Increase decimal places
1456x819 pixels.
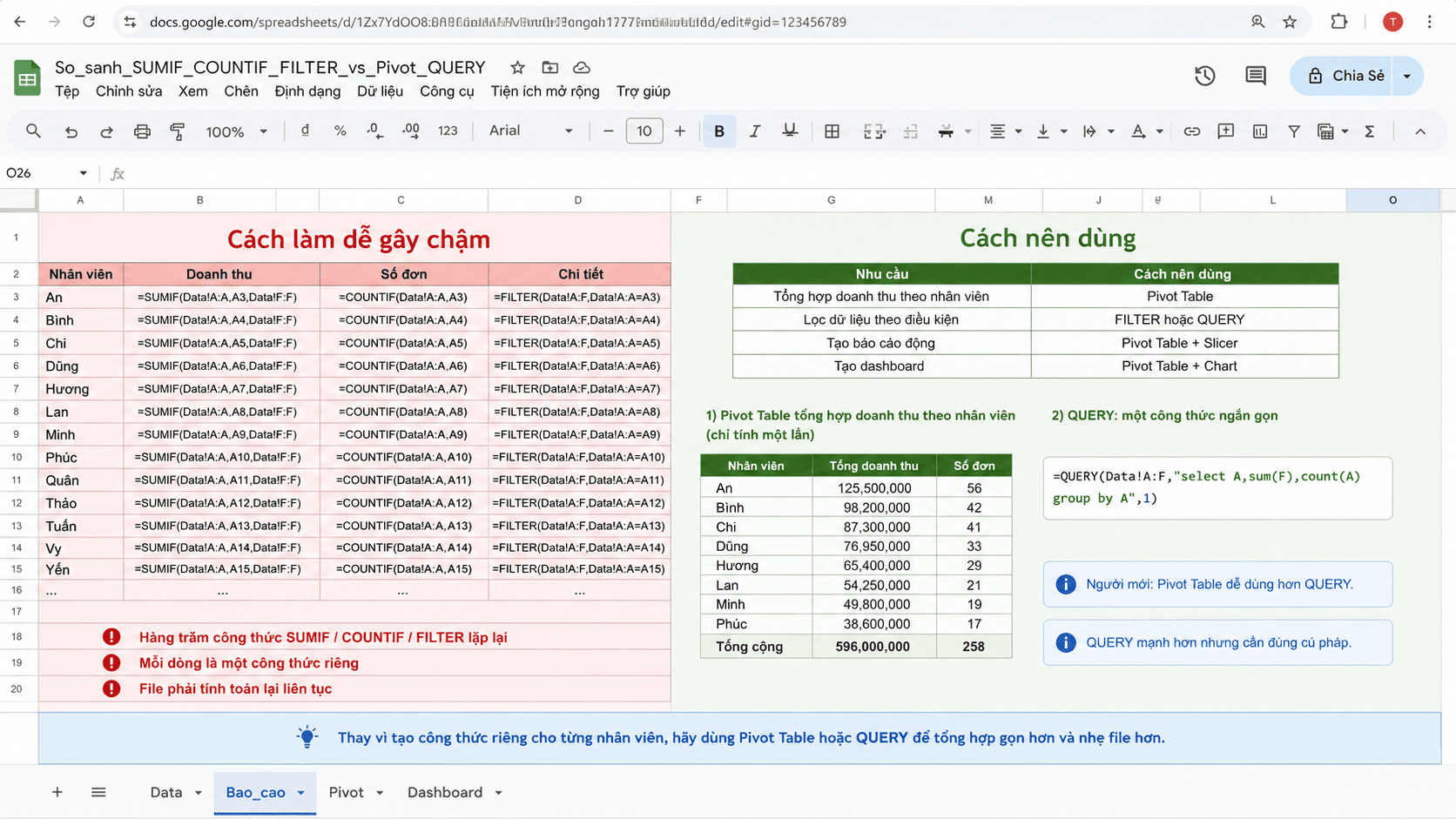(410, 131)
